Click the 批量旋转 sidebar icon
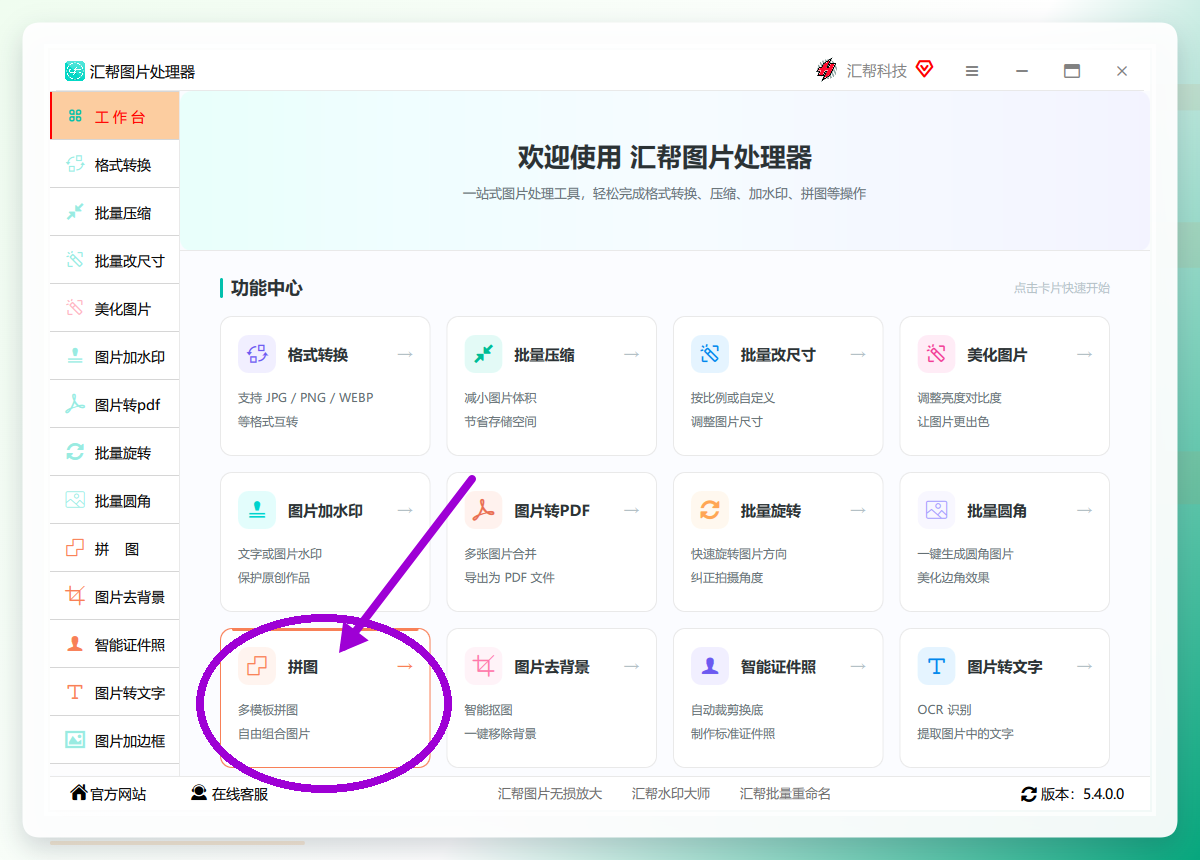This screenshot has height=860, width=1200. pos(75,452)
